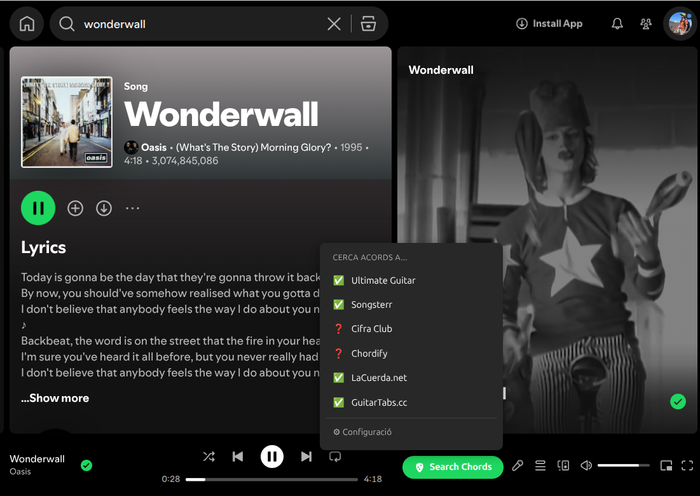This screenshot has height=496, width=700.
Task: Click the lyric line starting "By now, you should've"
Action: (x=171, y=293)
